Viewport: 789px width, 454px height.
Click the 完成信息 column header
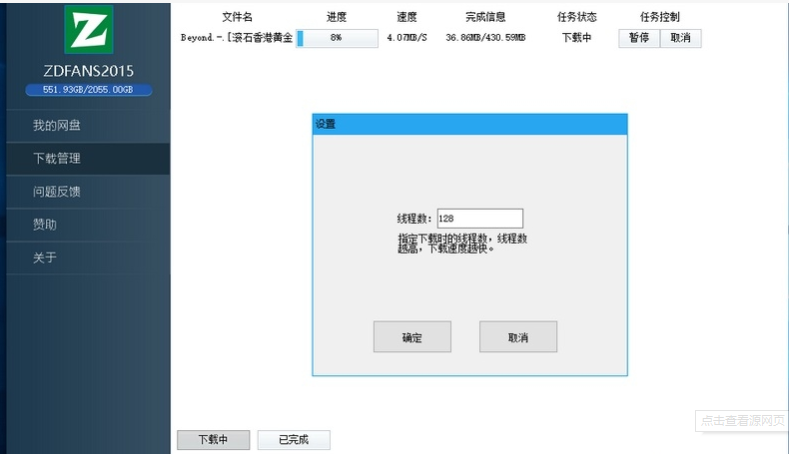pos(485,17)
